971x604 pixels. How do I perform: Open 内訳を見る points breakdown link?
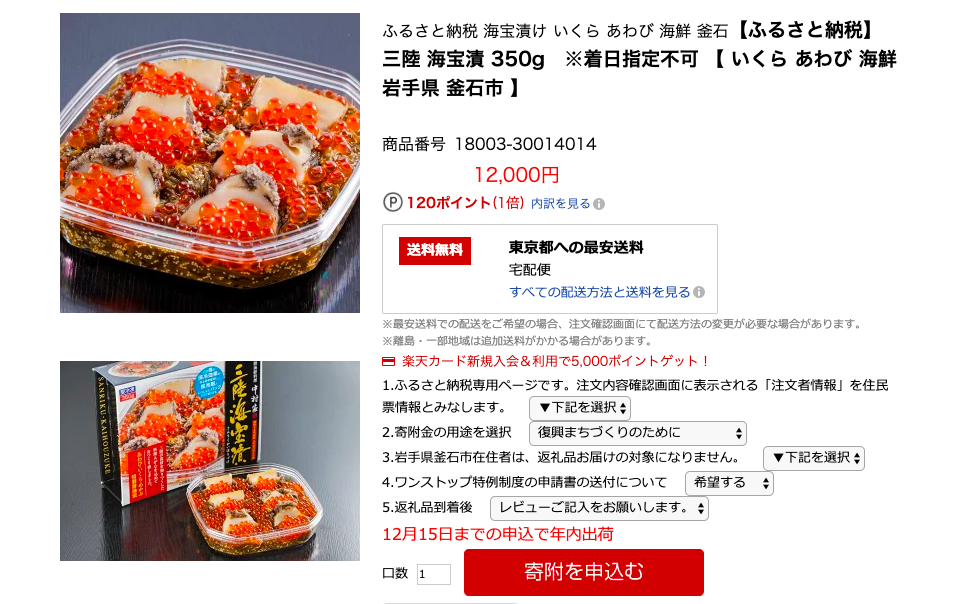(x=560, y=204)
